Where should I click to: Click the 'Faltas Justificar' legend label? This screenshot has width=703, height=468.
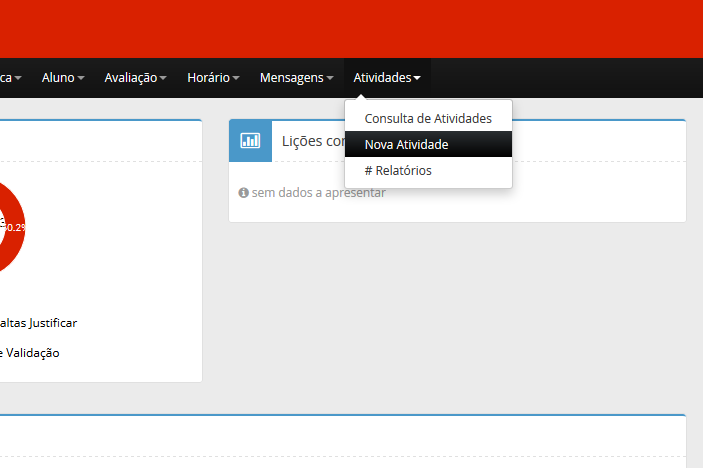(38, 323)
